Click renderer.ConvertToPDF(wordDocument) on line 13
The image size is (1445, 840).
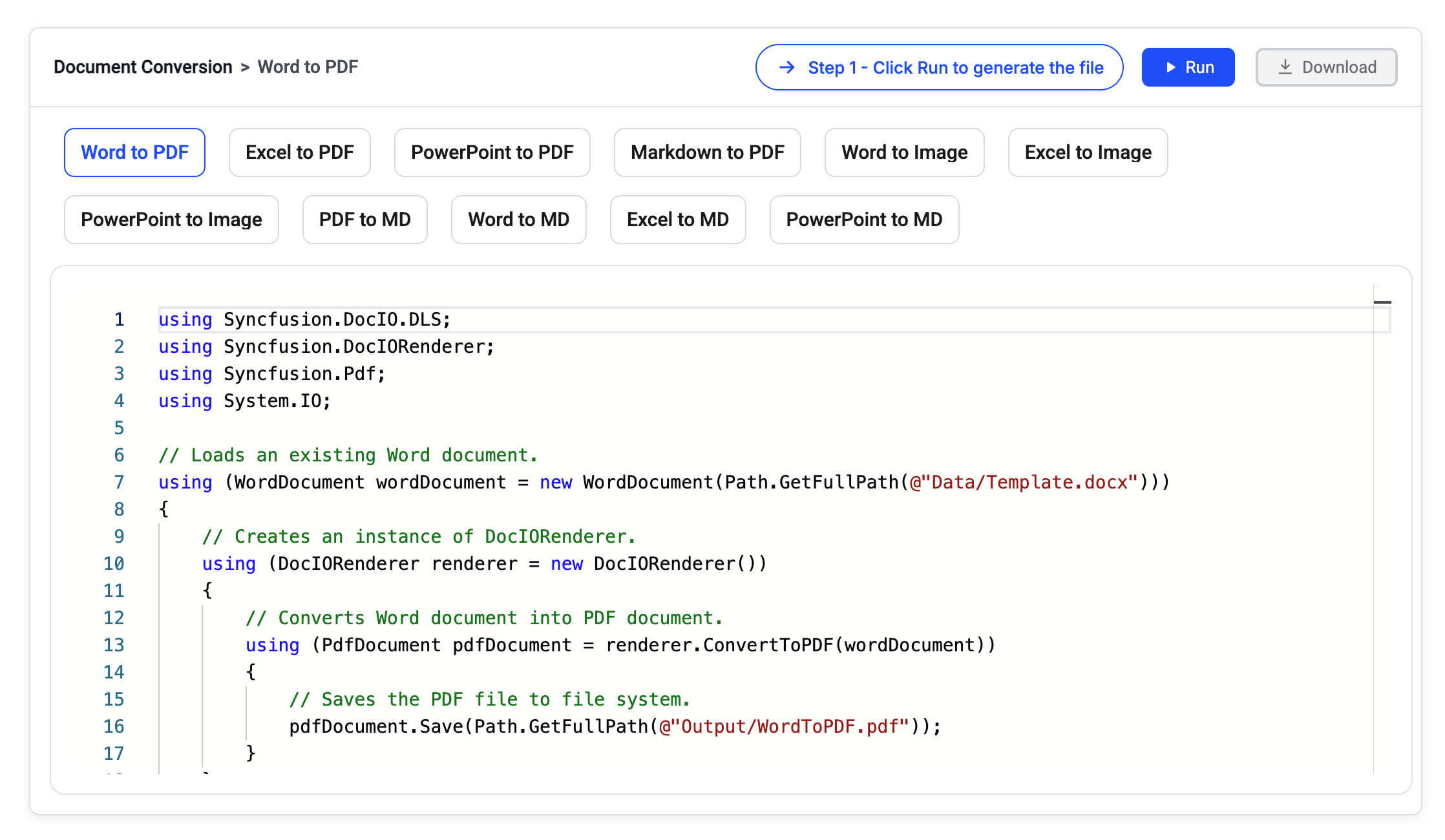click(795, 645)
